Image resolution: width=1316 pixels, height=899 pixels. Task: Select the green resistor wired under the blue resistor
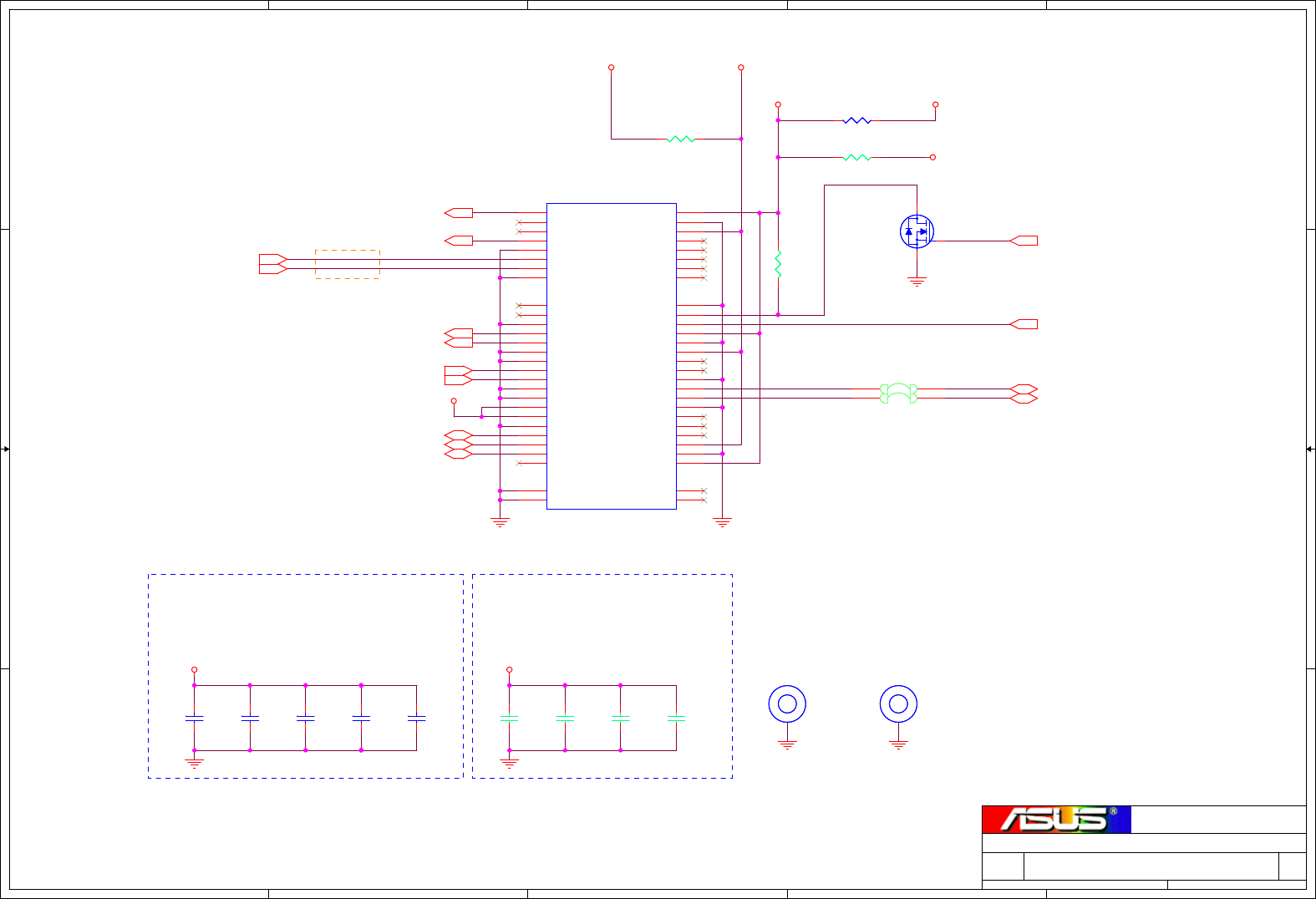click(x=857, y=157)
